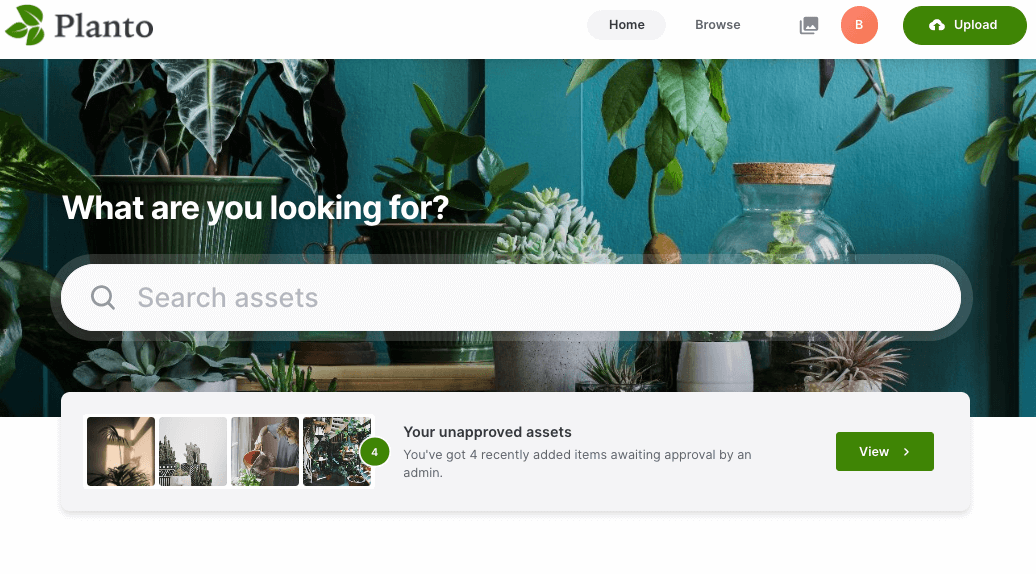The width and height of the screenshot is (1036, 574).
Task: Open the image collections icon
Action: (809, 26)
